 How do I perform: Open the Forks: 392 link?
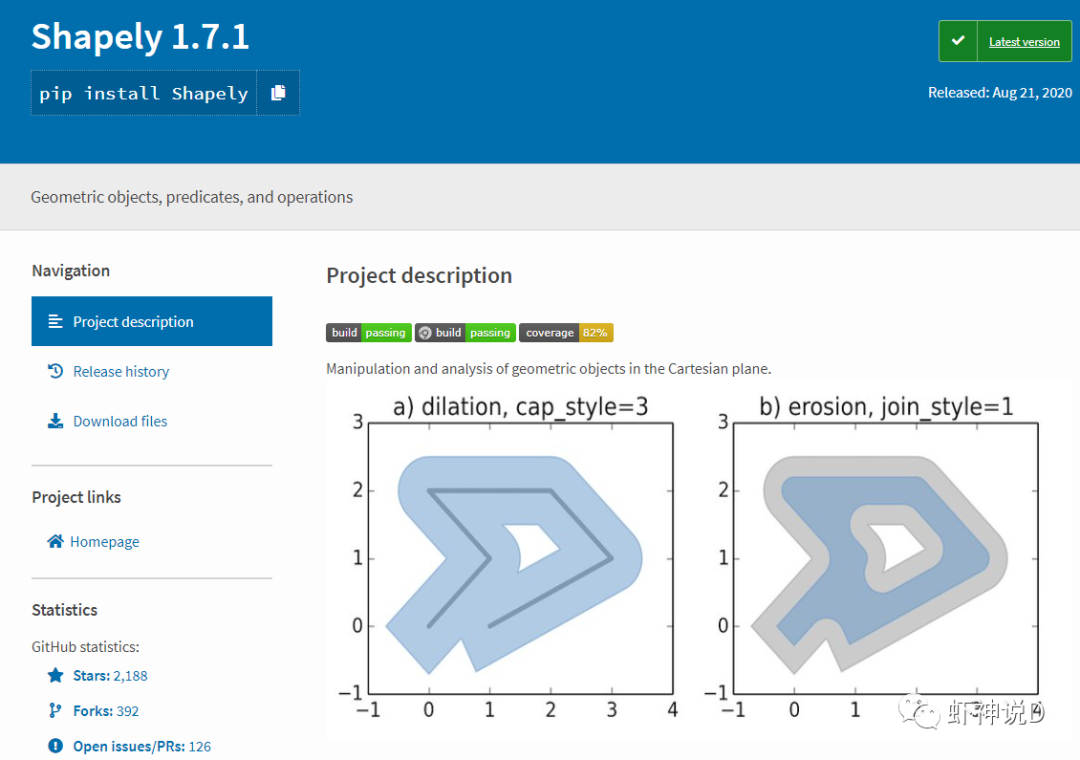[x=106, y=710]
